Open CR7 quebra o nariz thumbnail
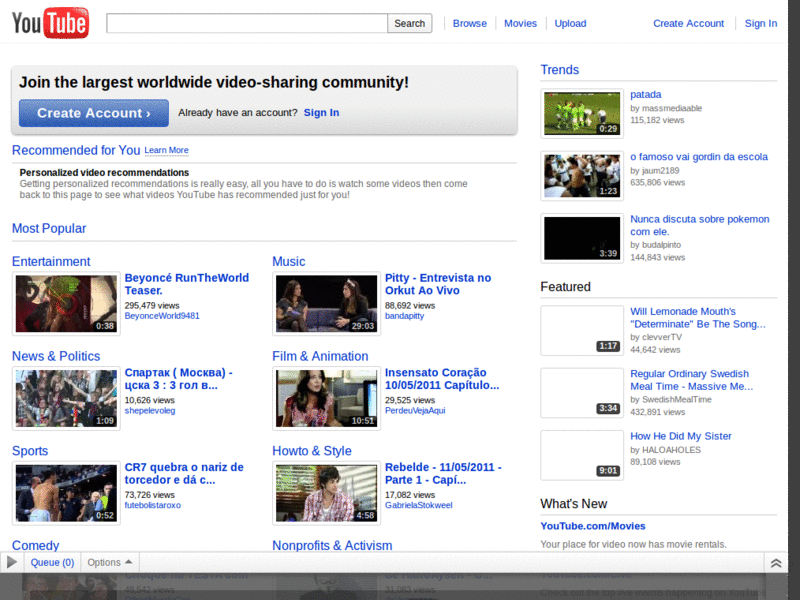This screenshot has height=600, width=800. 66,493
